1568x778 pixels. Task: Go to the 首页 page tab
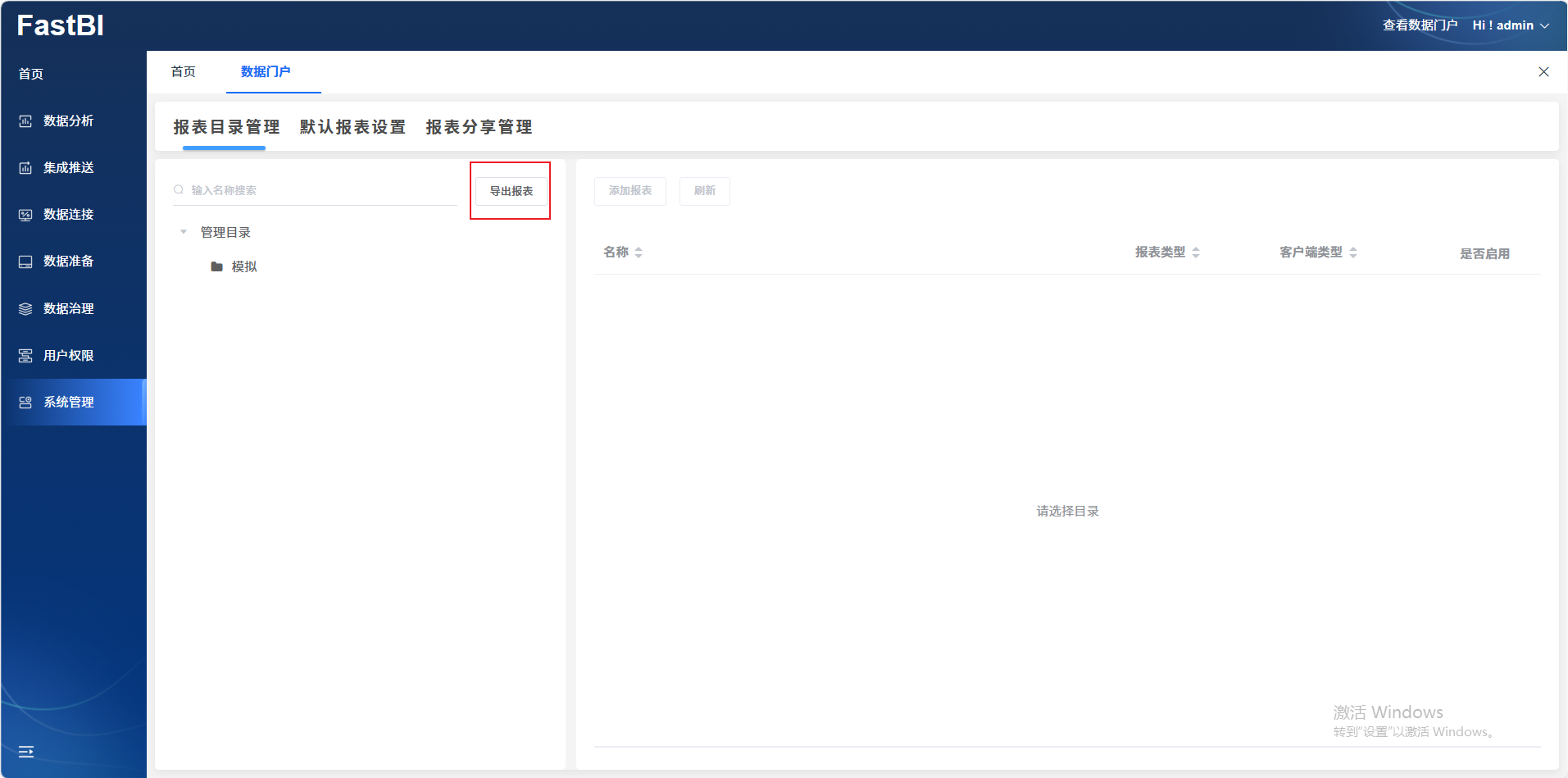coord(183,72)
